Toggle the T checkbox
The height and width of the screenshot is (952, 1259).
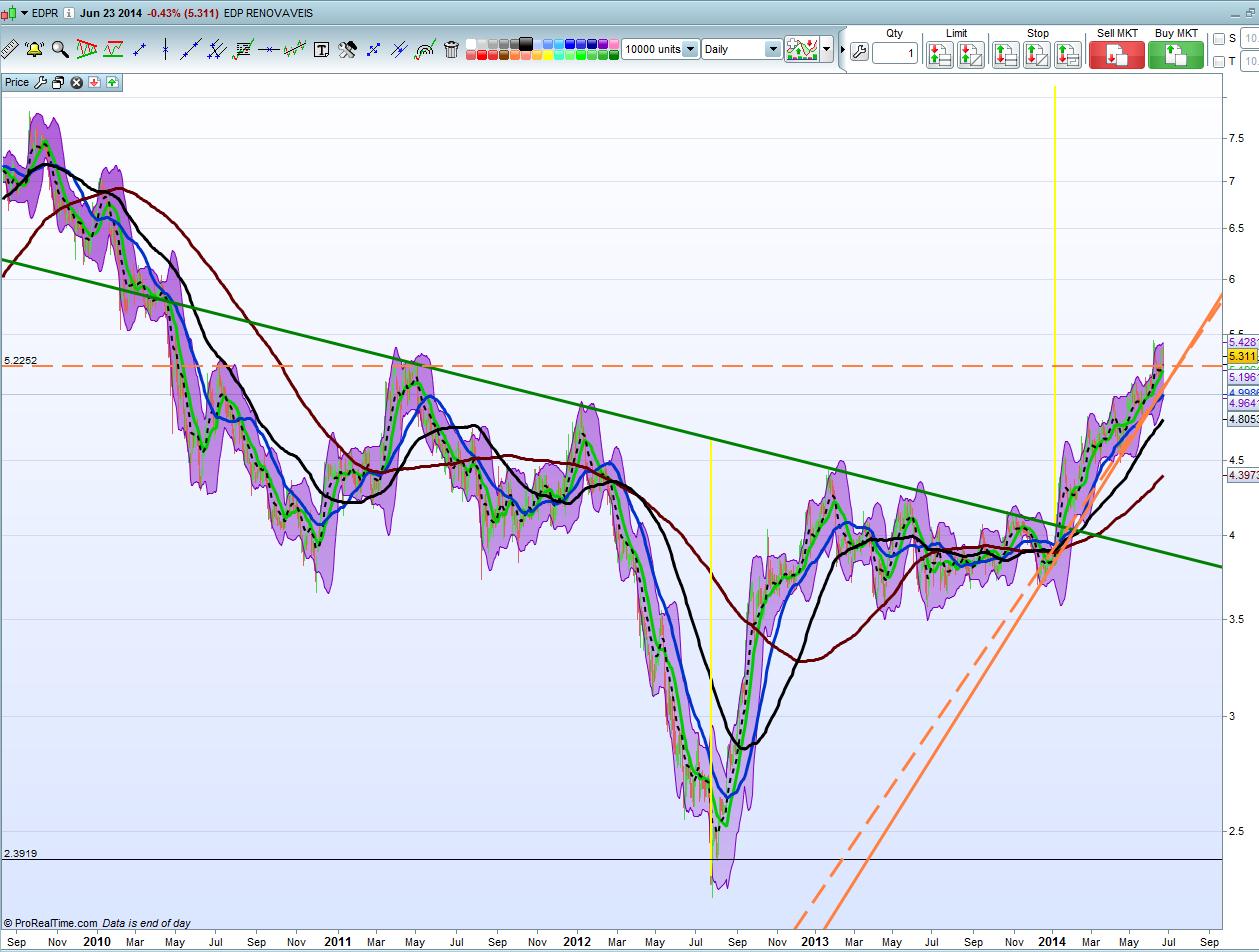point(1219,61)
